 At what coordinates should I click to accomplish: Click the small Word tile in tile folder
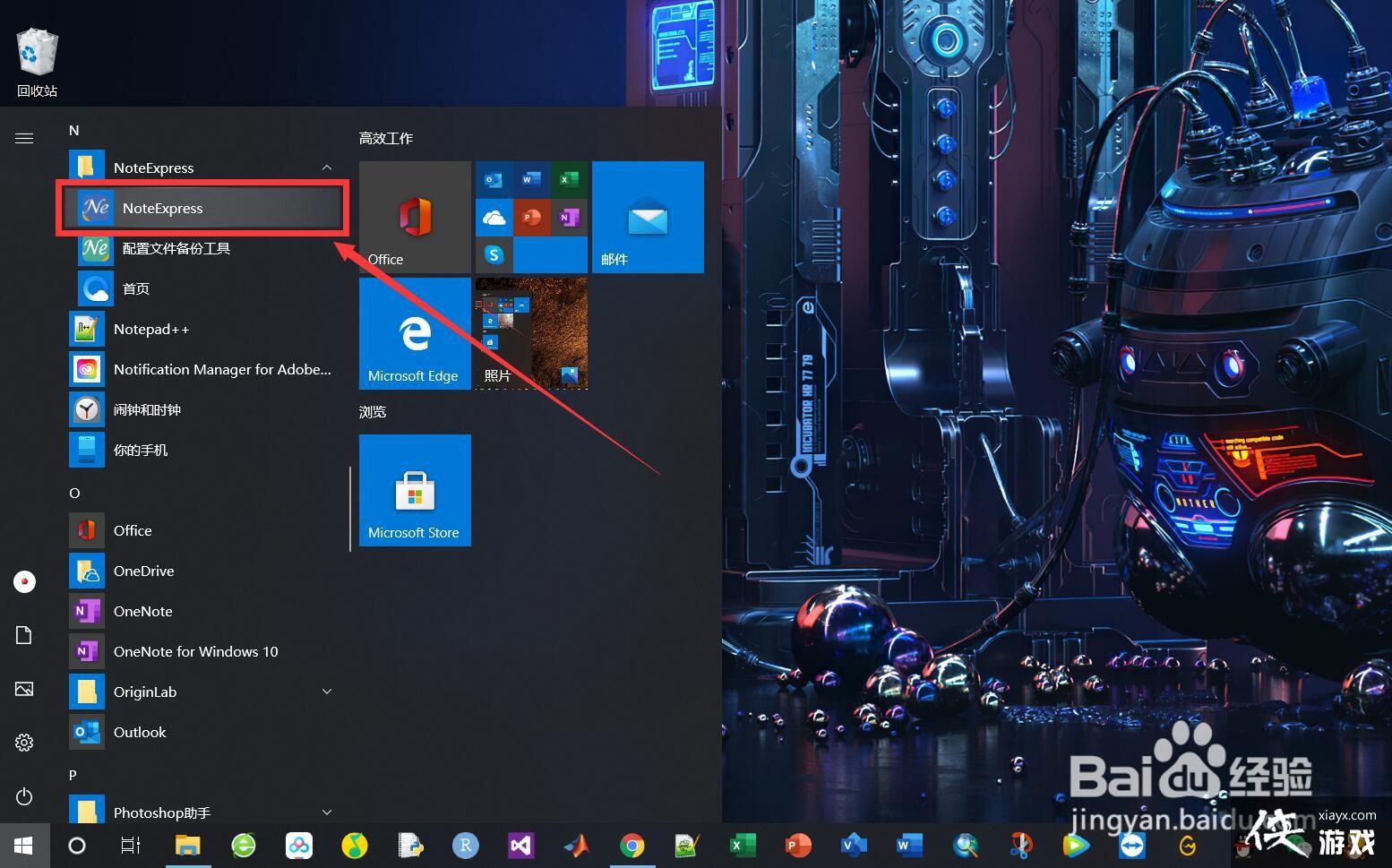(x=531, y=179)
